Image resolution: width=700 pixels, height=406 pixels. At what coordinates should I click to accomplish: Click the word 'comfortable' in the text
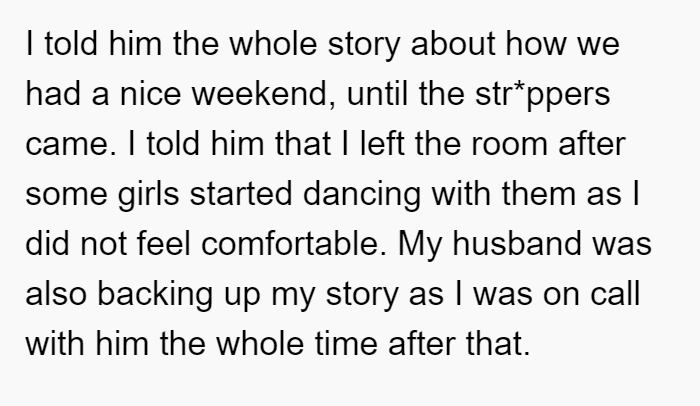point(293,244)
